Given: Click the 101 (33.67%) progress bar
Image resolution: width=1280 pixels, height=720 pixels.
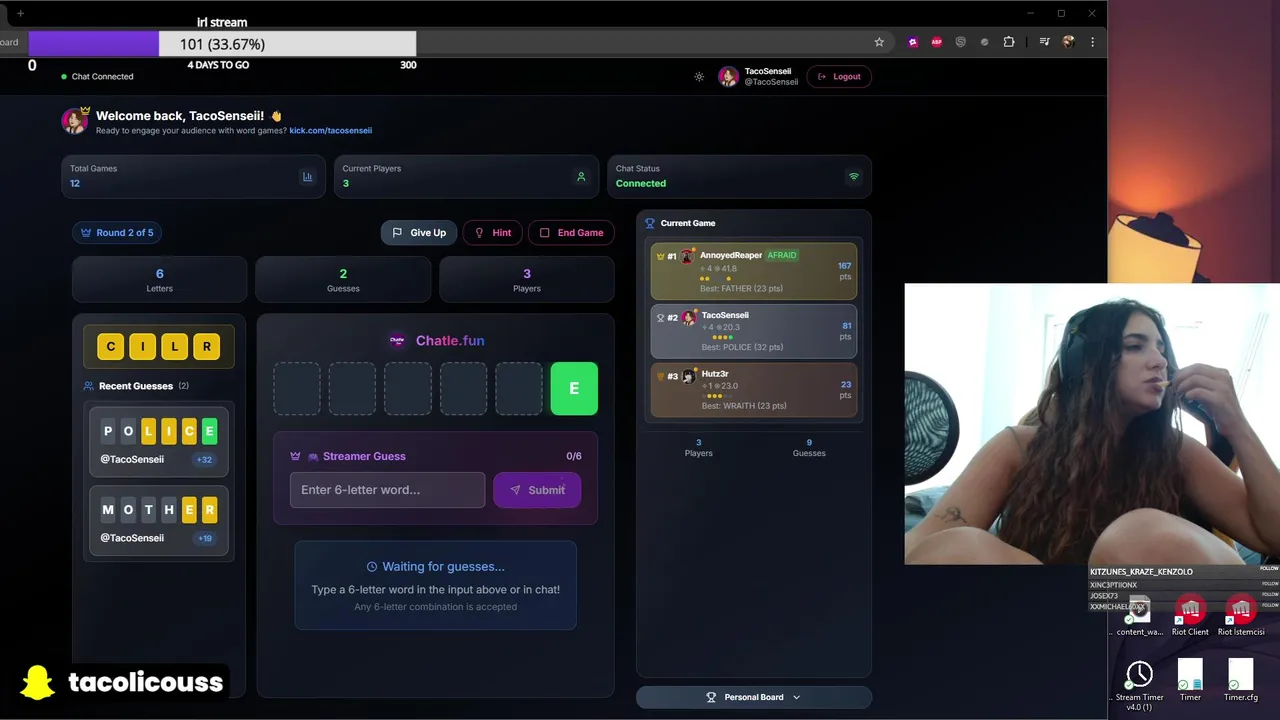Looking at the screenshot, I should tap(222, 44).
